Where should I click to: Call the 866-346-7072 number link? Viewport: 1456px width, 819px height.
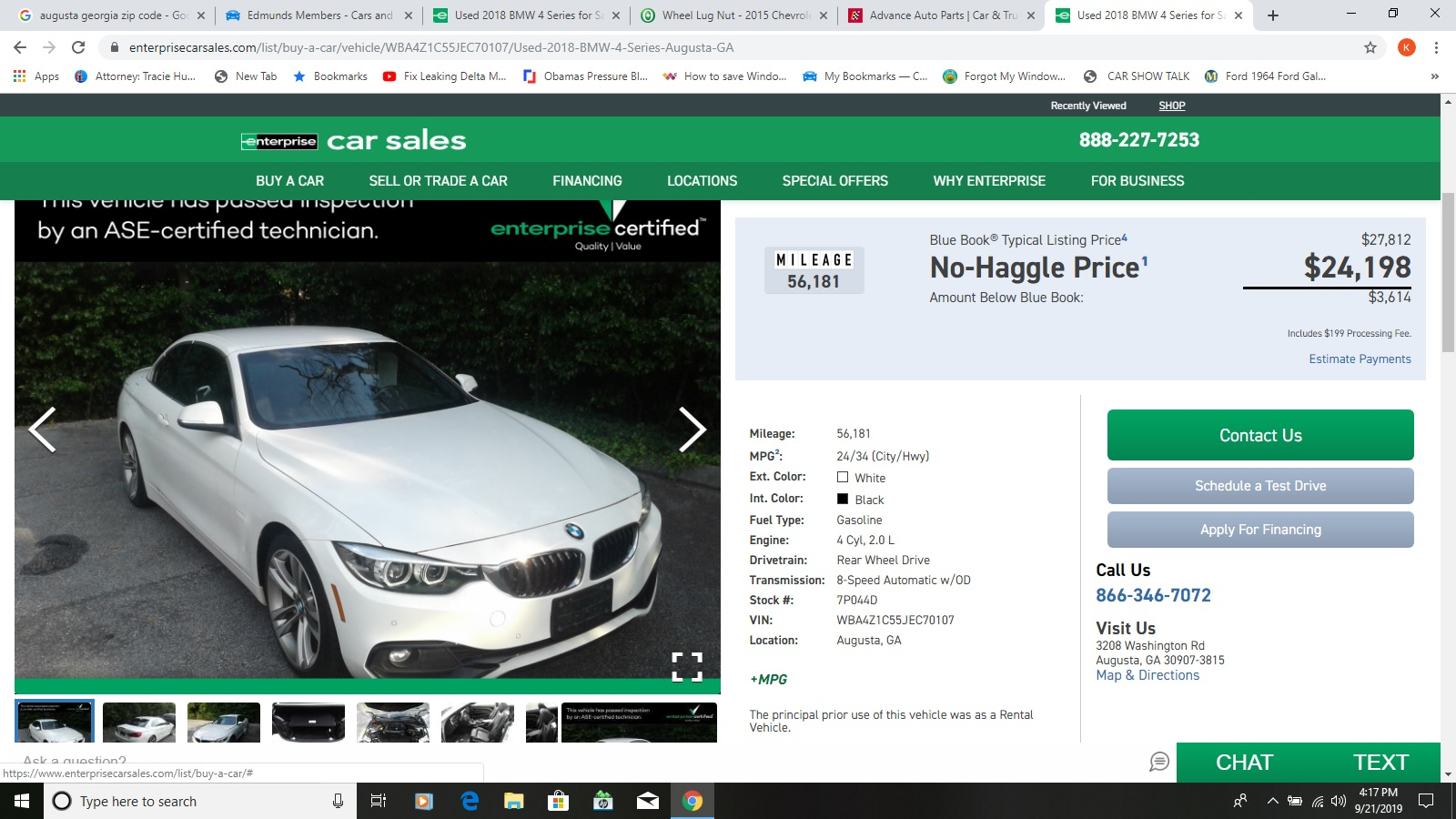click(1153, 595)
